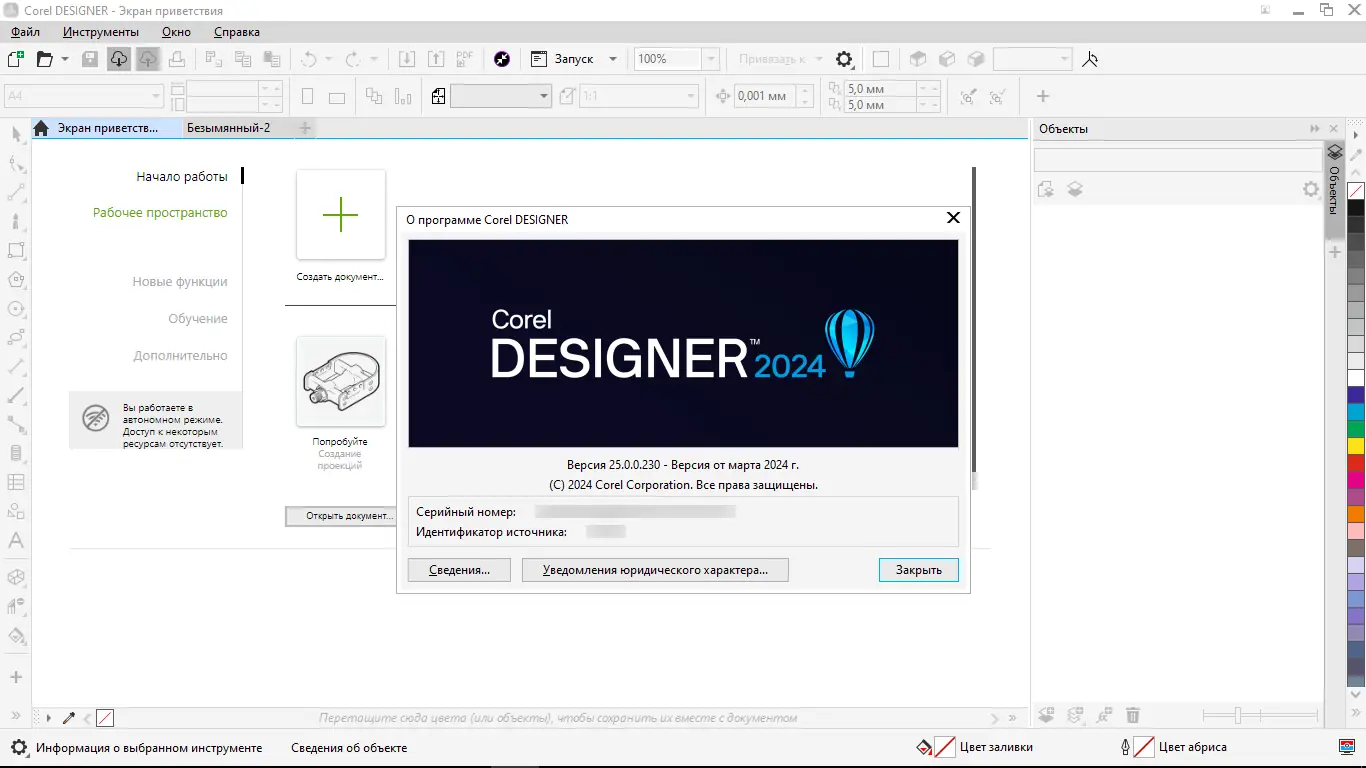Image resolution: width=1366 pixels, height=768 pixels.
Task: Click the New document icon in toolbar
Action: (x=16, y=59)
